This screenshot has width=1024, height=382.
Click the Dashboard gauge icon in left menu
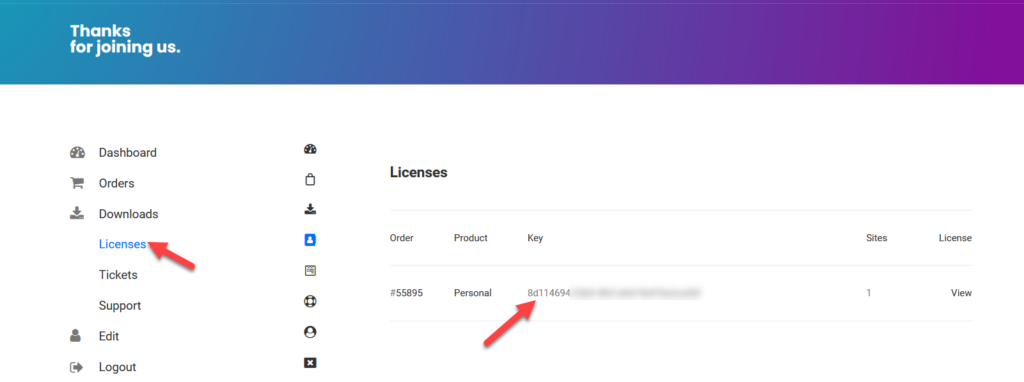[x=77, y=153]
